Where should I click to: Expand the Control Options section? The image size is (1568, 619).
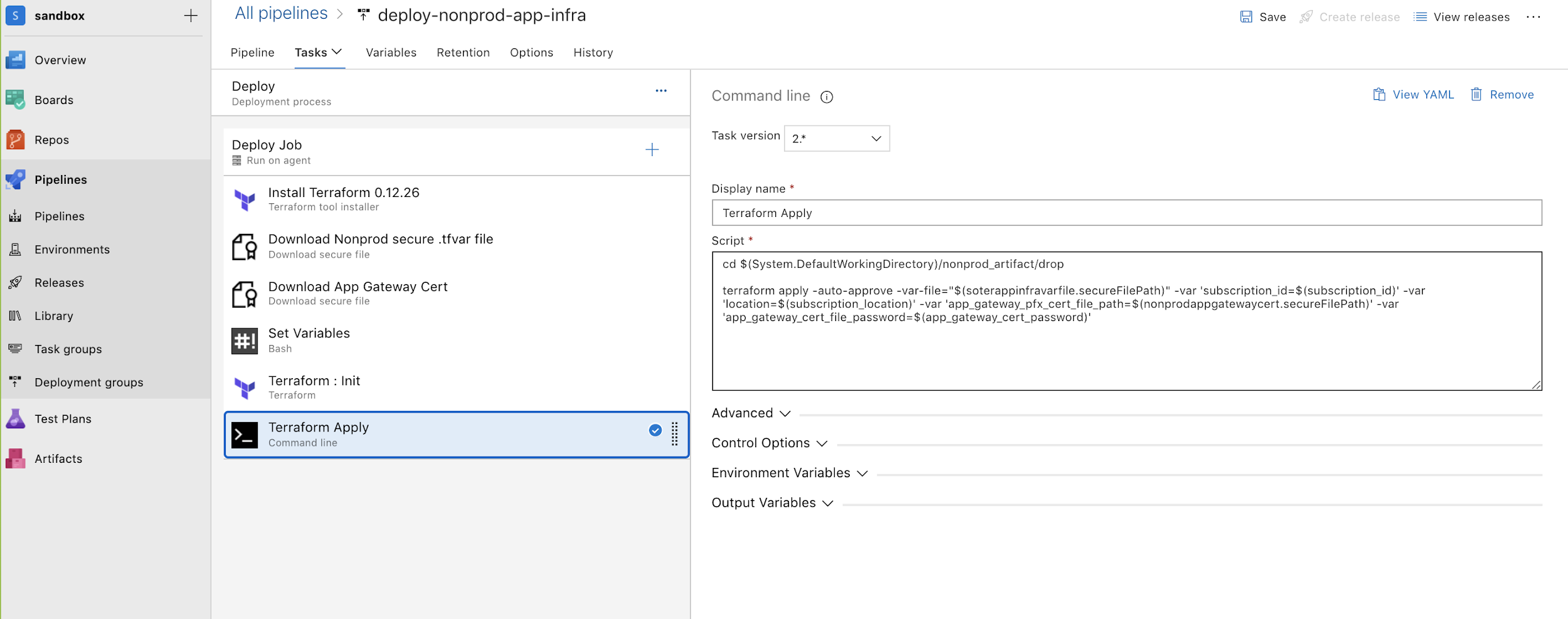click(770, 443)
